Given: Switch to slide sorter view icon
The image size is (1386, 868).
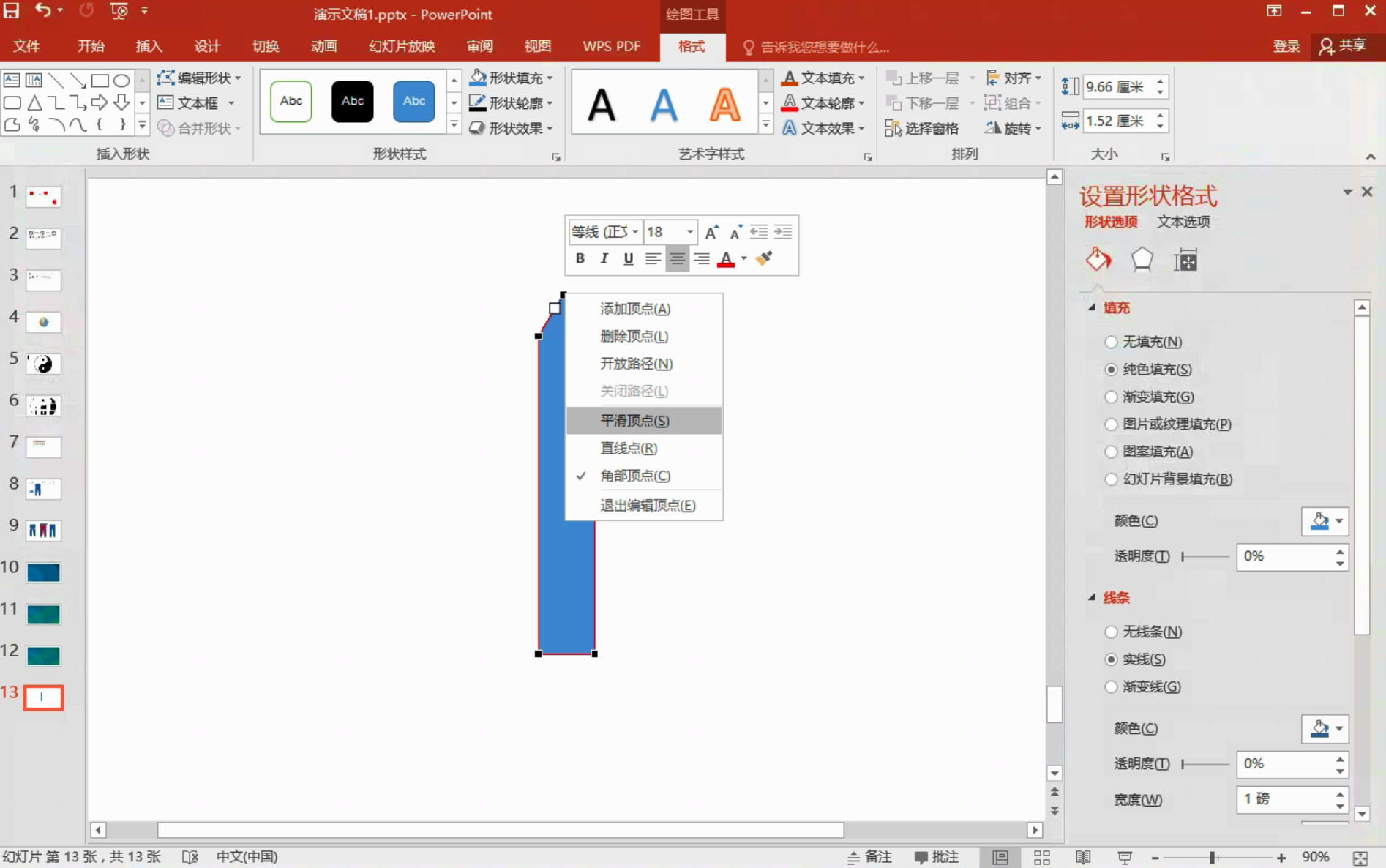Looking at the screenshot, I should tap(1042, 857).
